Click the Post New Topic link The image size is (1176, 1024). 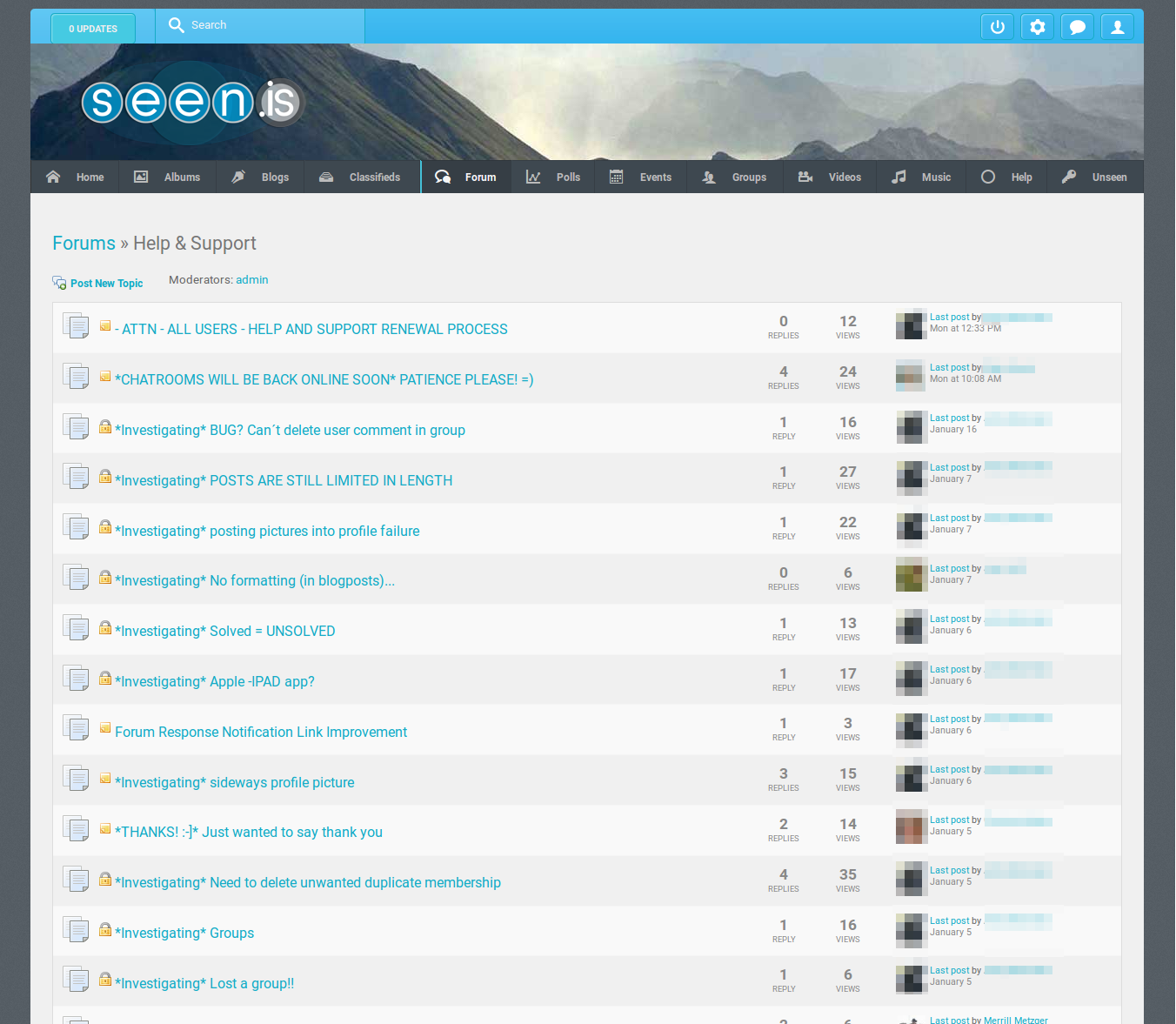pyautogui.click(x=107, y=284)
